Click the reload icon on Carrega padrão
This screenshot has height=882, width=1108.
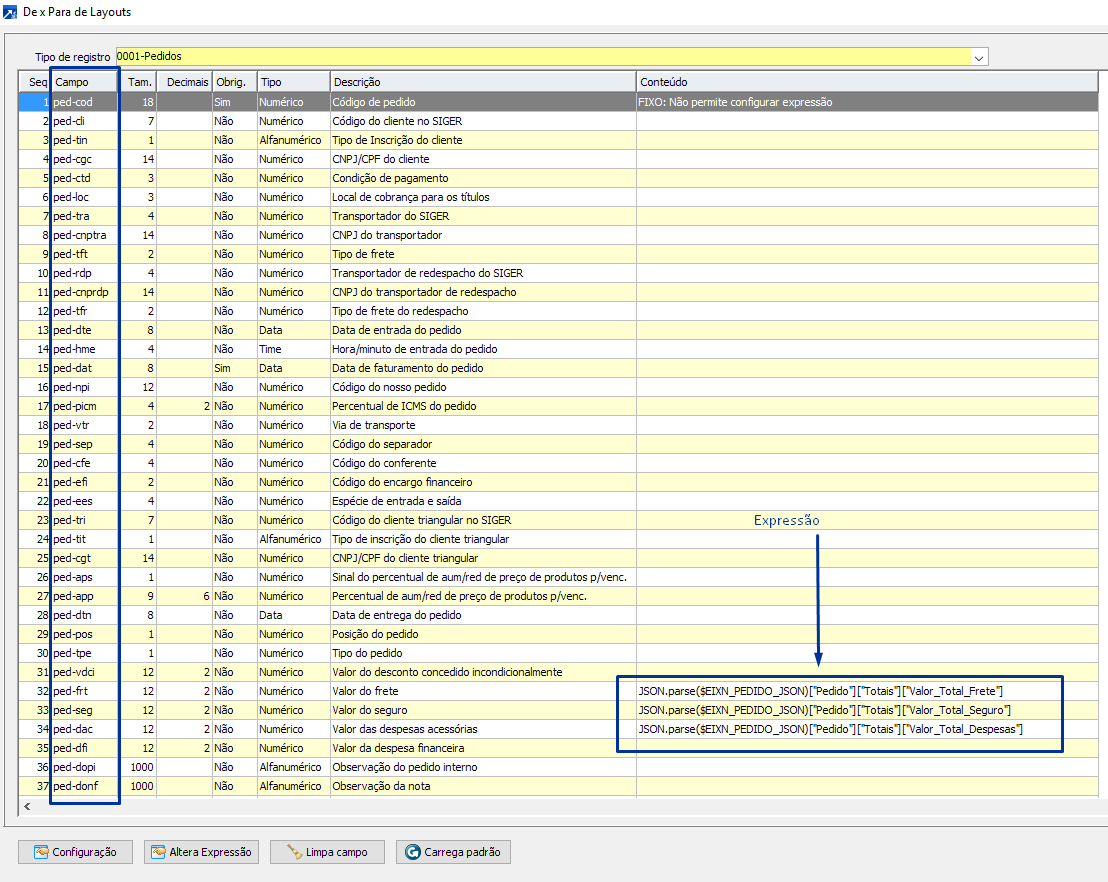(412, 852)
